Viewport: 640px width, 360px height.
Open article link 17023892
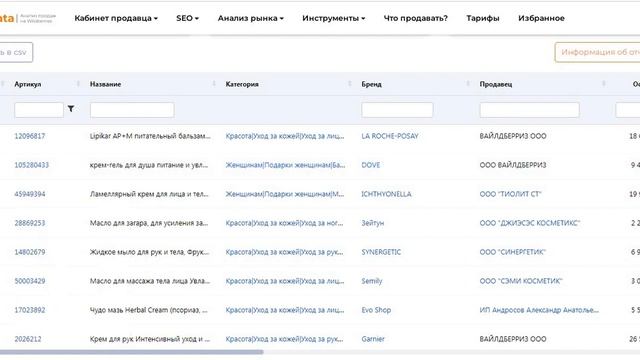[x=30, y=310]
